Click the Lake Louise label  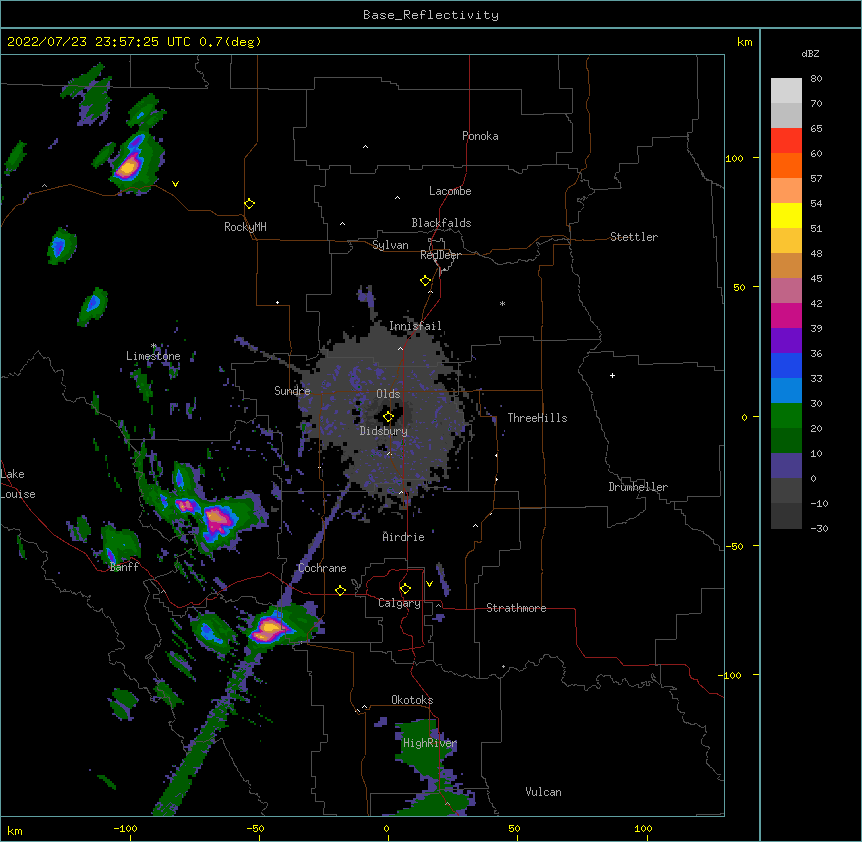(x=18, y=484)
